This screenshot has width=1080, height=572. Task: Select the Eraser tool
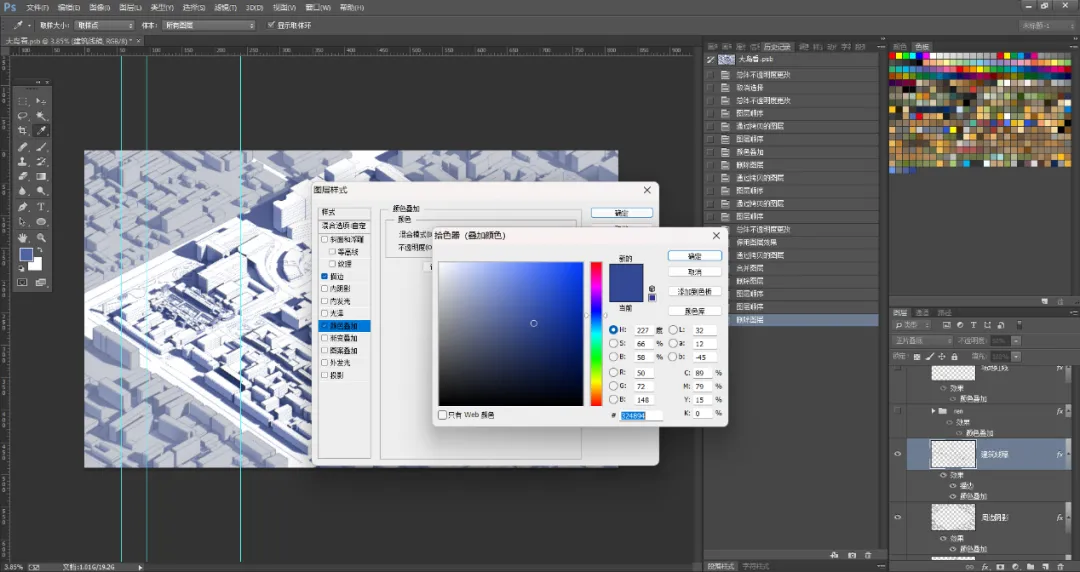(x=23, y=176)
